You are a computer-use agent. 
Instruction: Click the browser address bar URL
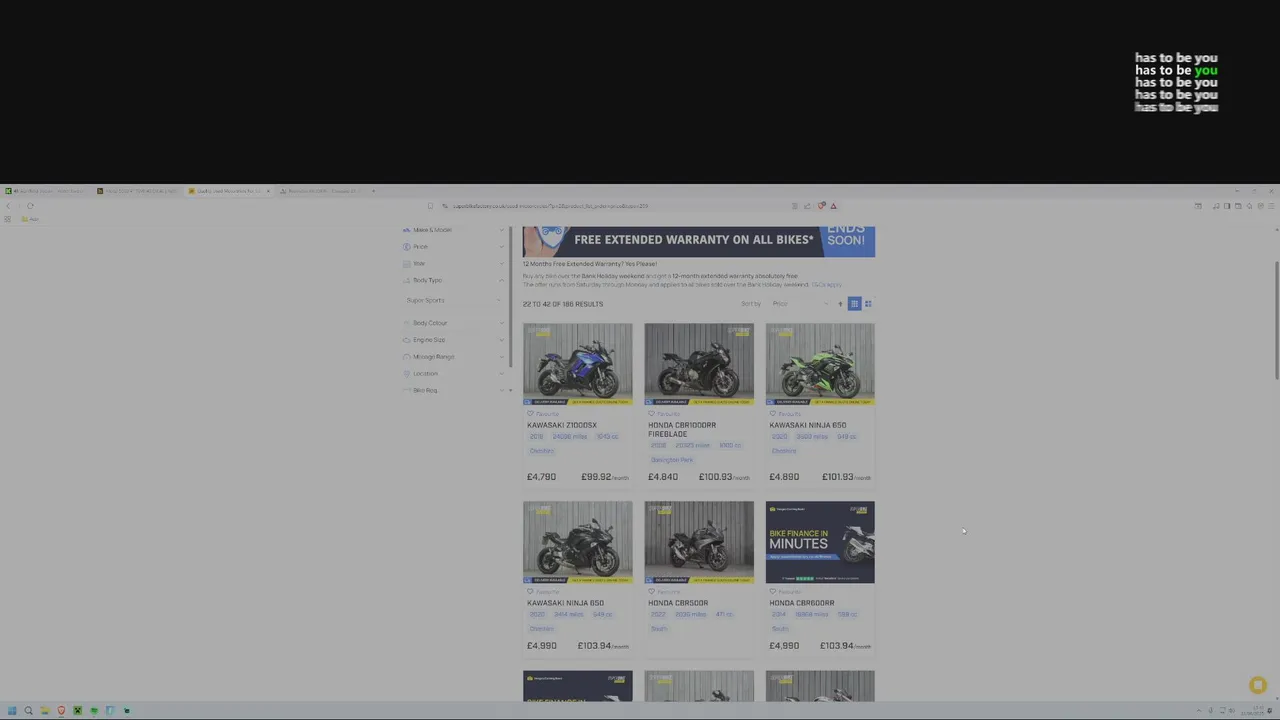pyautogui.click(x=550, y=206)
